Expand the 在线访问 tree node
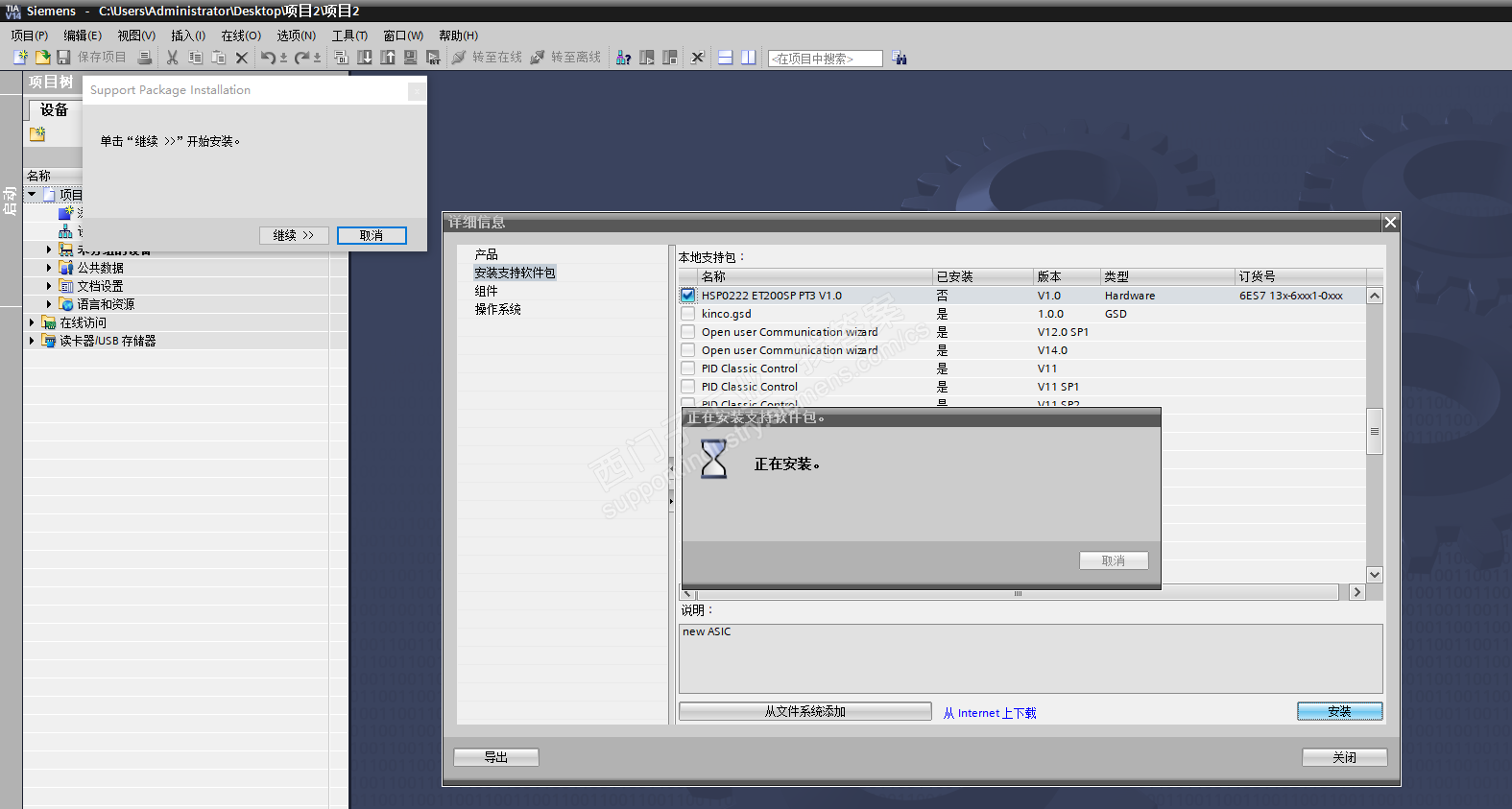 [32, 321]
